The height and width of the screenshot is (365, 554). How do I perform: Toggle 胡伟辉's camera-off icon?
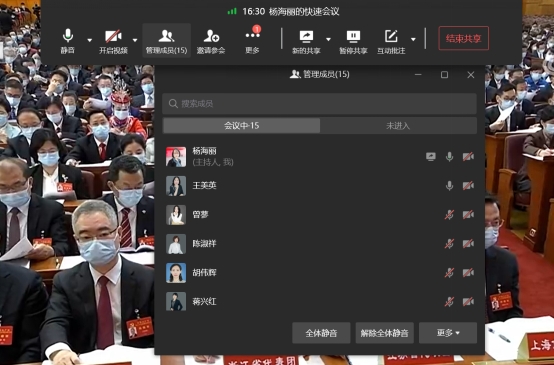tap(468, 272)
